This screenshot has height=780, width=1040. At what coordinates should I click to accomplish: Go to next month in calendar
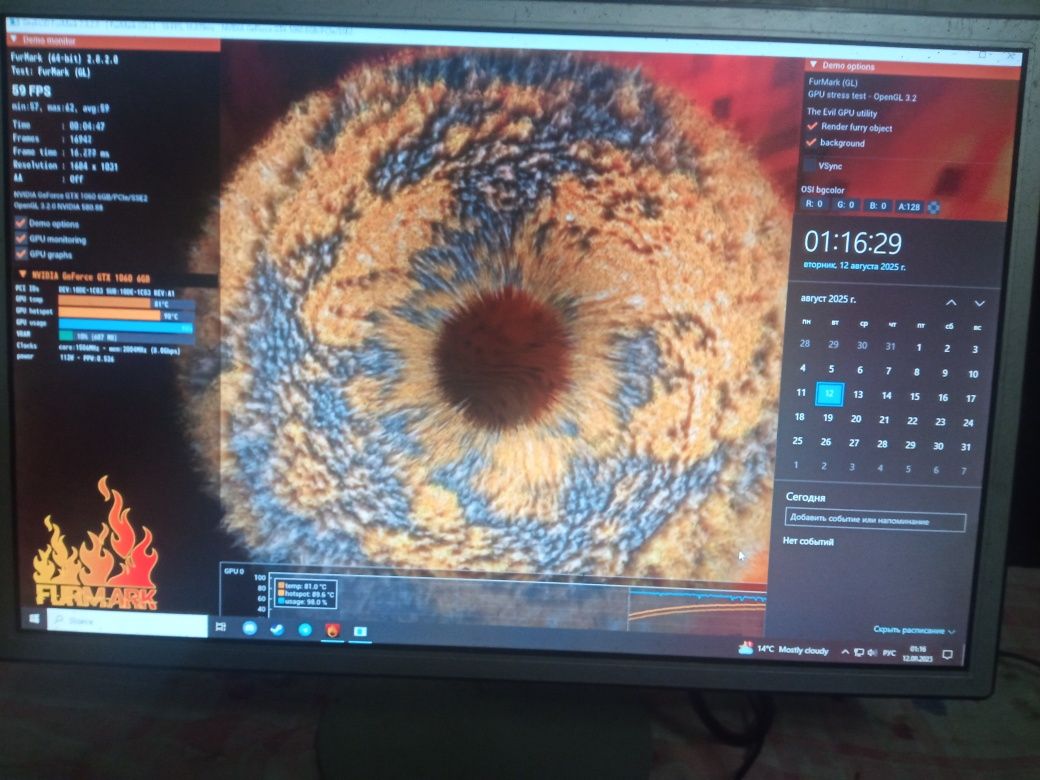pyautogui.click(x=979, y=303)
